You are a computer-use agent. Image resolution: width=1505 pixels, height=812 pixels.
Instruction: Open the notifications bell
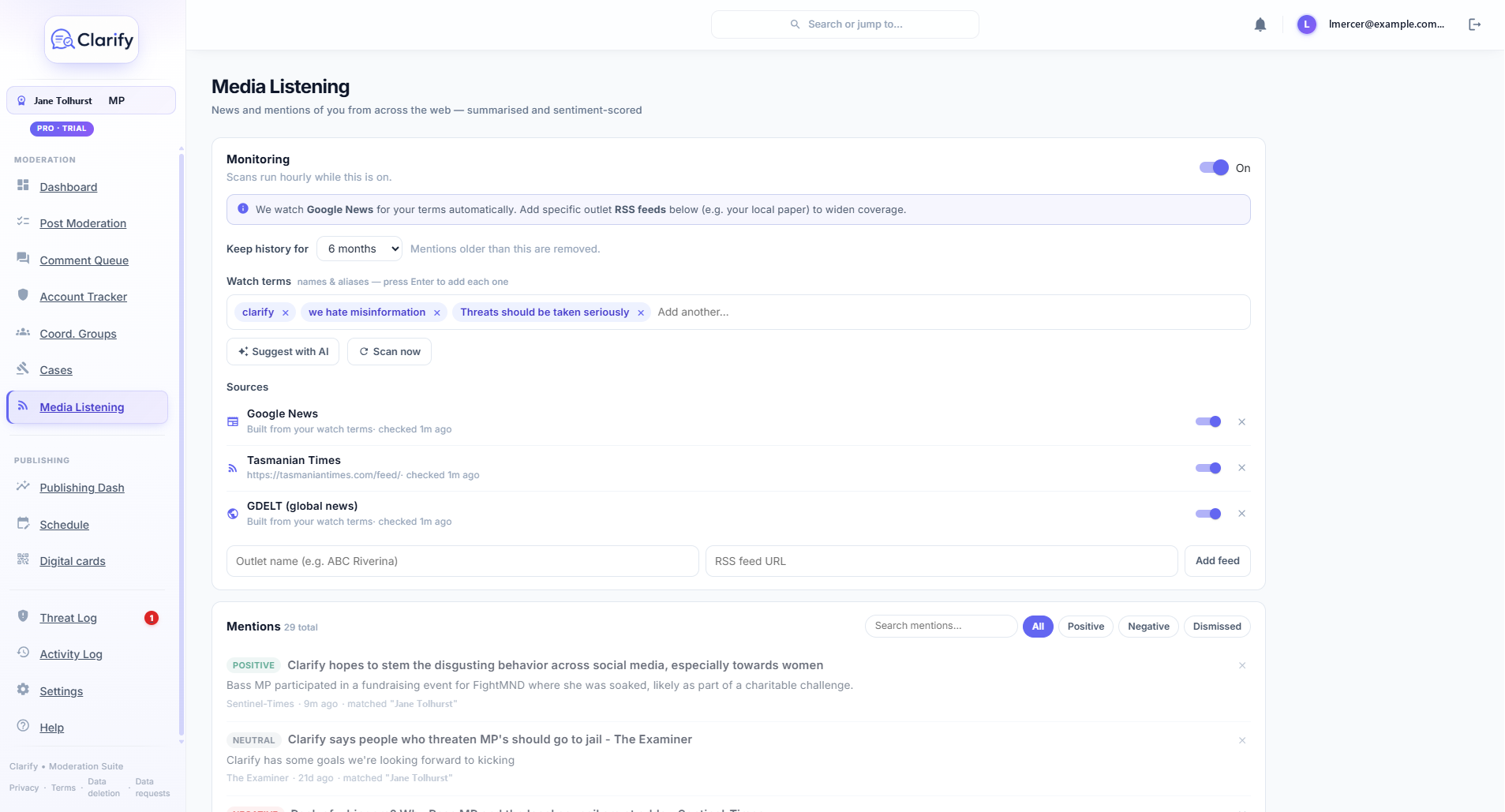coord(1260,24)
